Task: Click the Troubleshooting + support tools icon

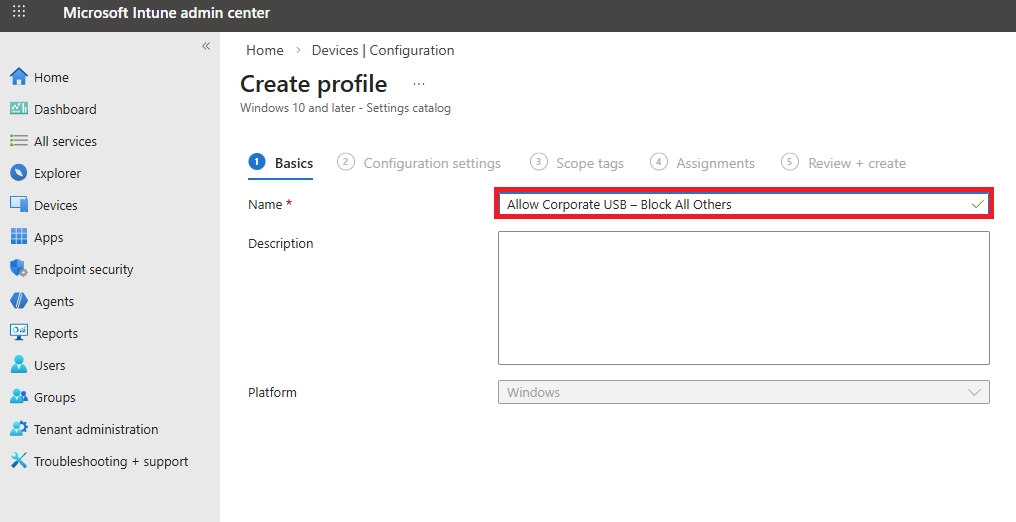Action: point(19,460)
